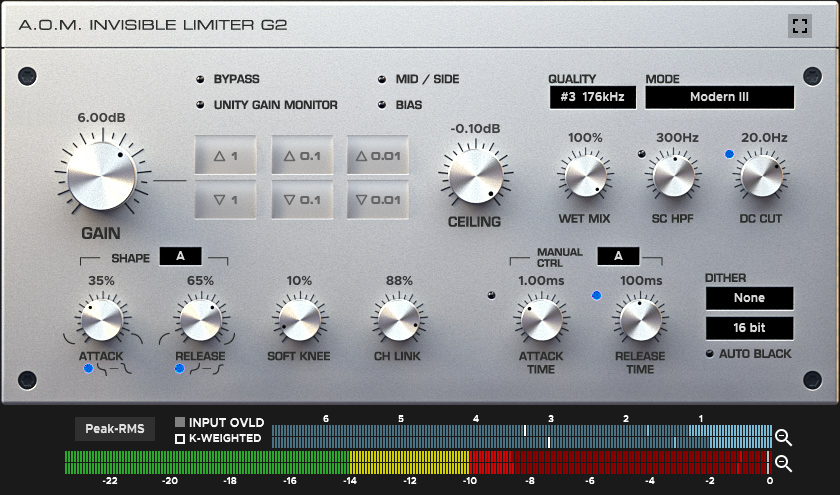Viewport: 840px width, 495px height.
Task: Enable AUTO BLACK option
Action: 710,354
